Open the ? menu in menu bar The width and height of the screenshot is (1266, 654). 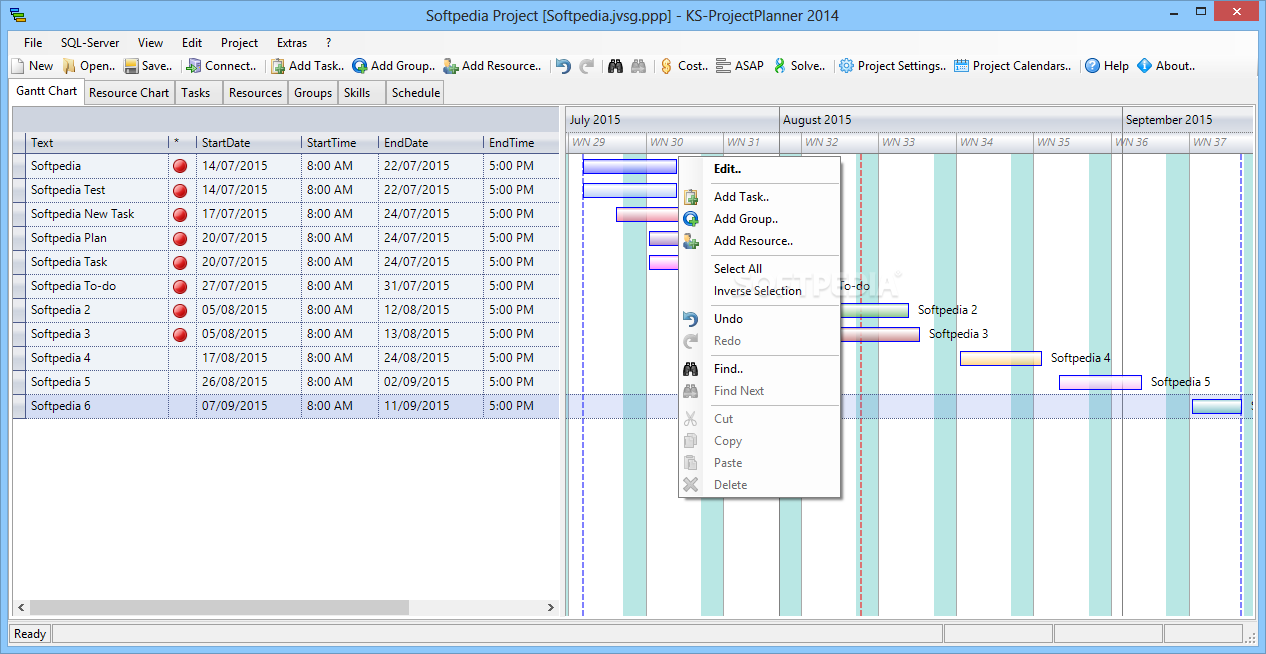coord(329,43)
